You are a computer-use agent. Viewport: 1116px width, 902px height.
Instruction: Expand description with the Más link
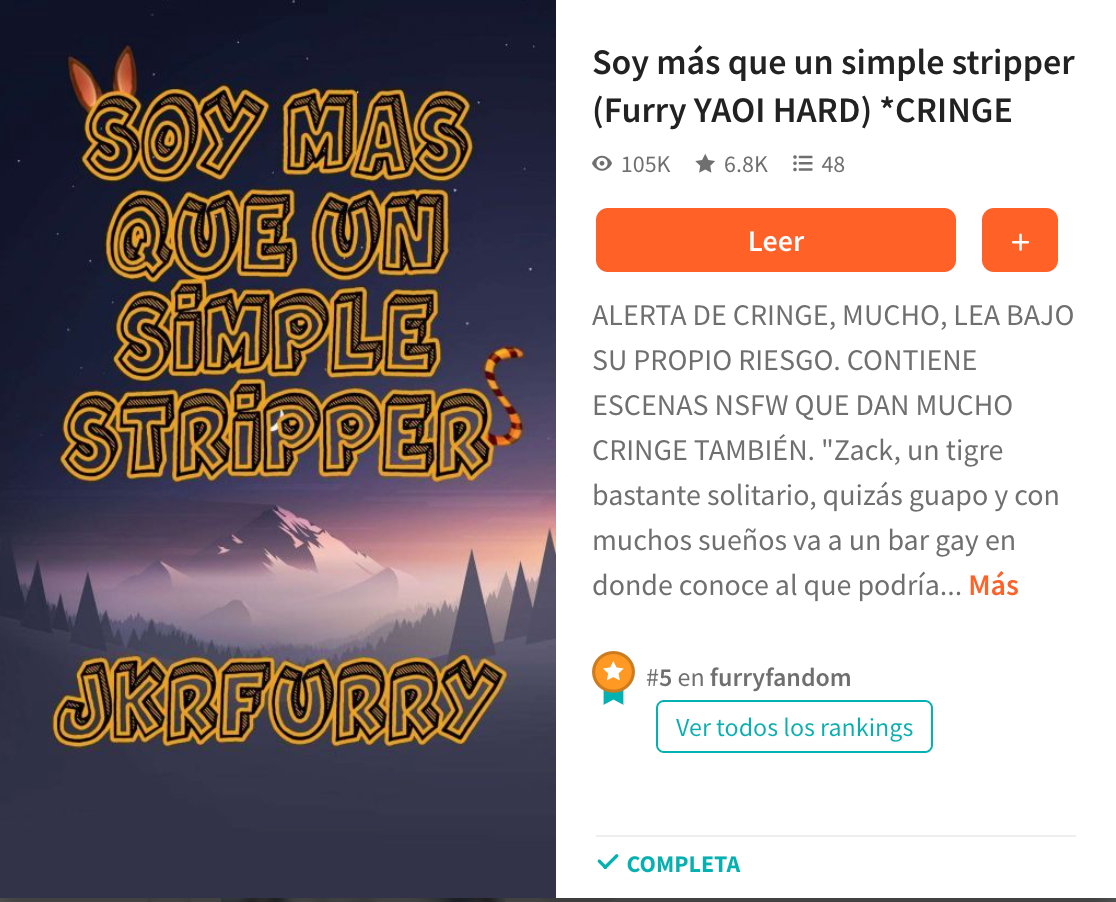tap(994, 585)
